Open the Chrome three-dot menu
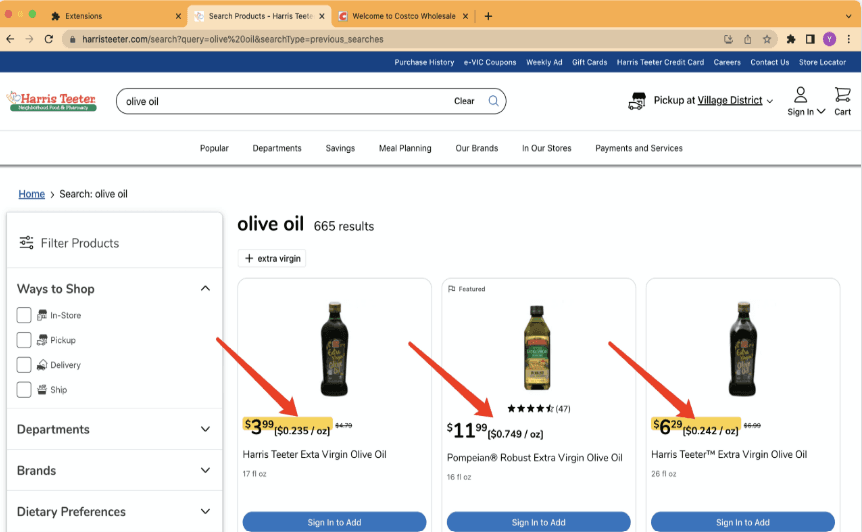The width and height of the screenshot is (862, 532). coord(849,39)
